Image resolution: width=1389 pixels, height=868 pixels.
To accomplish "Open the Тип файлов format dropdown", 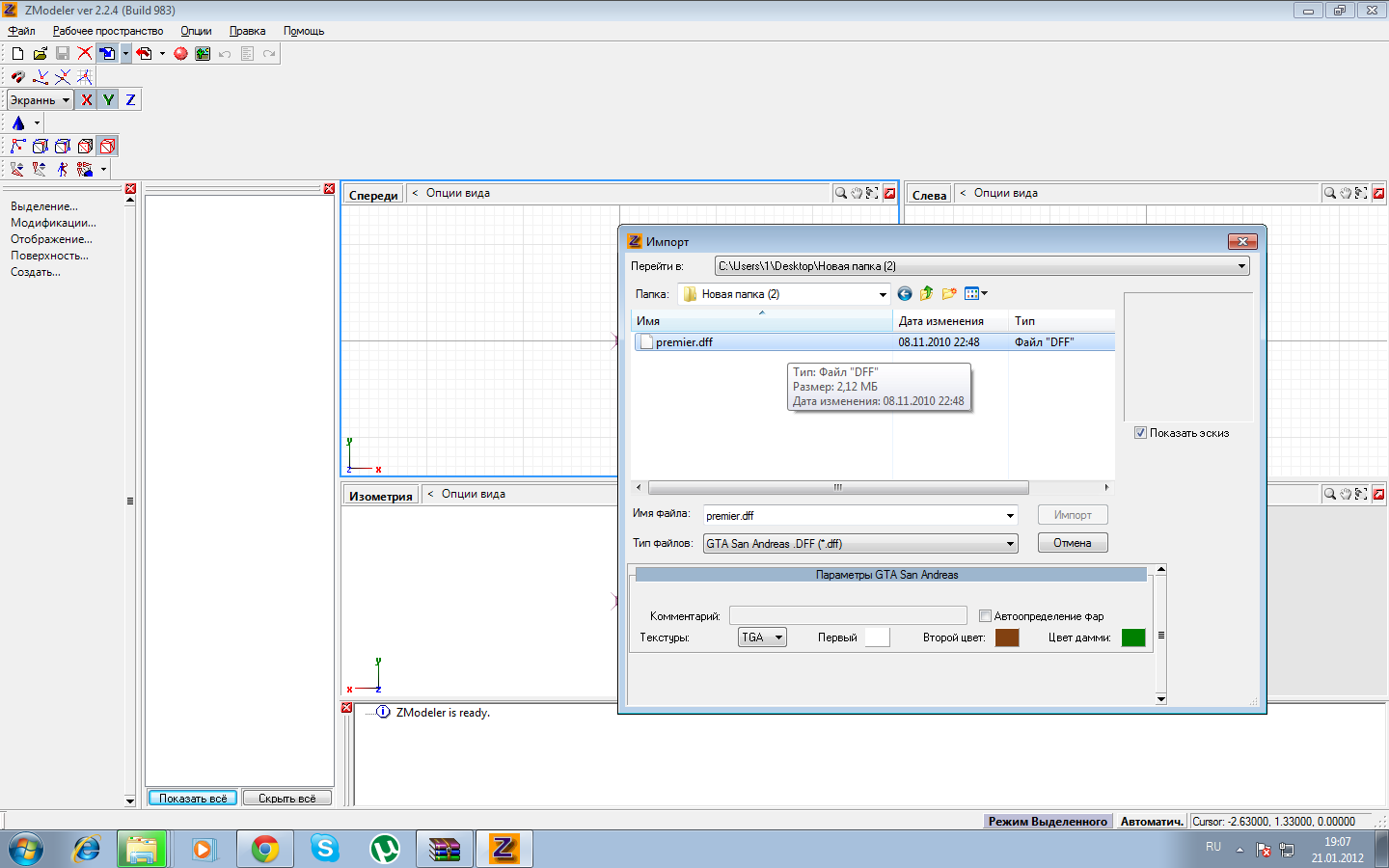I will click(x=1010, y=544).
